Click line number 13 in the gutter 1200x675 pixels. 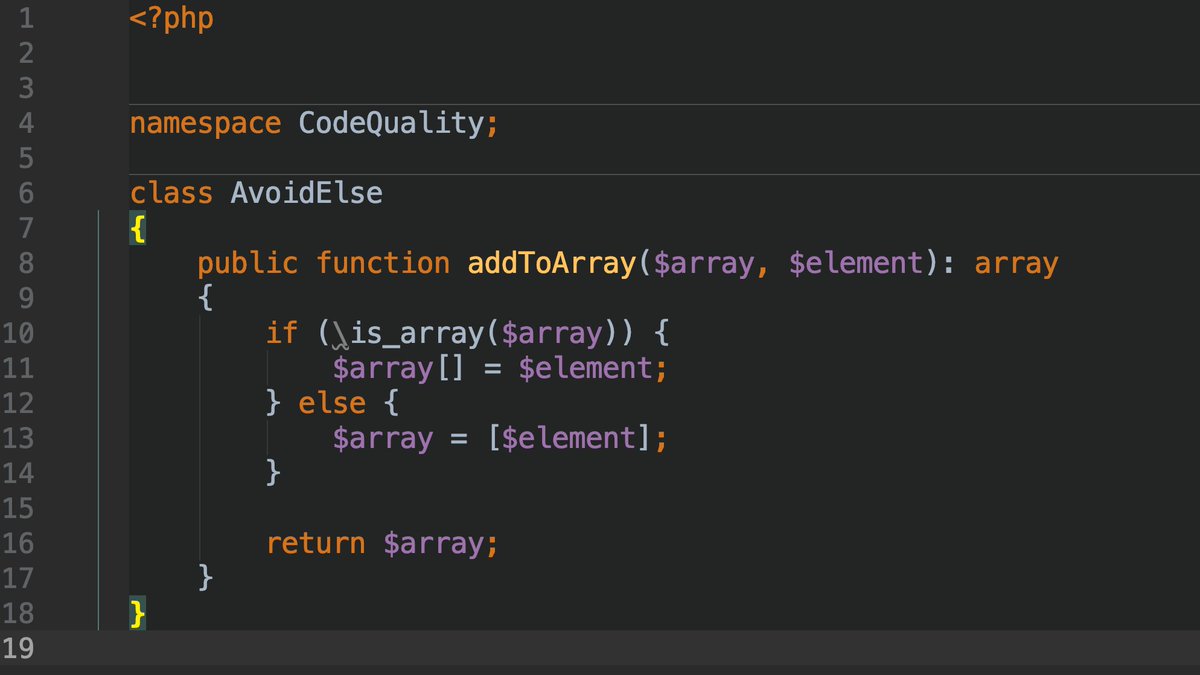[x=17, y=439]
